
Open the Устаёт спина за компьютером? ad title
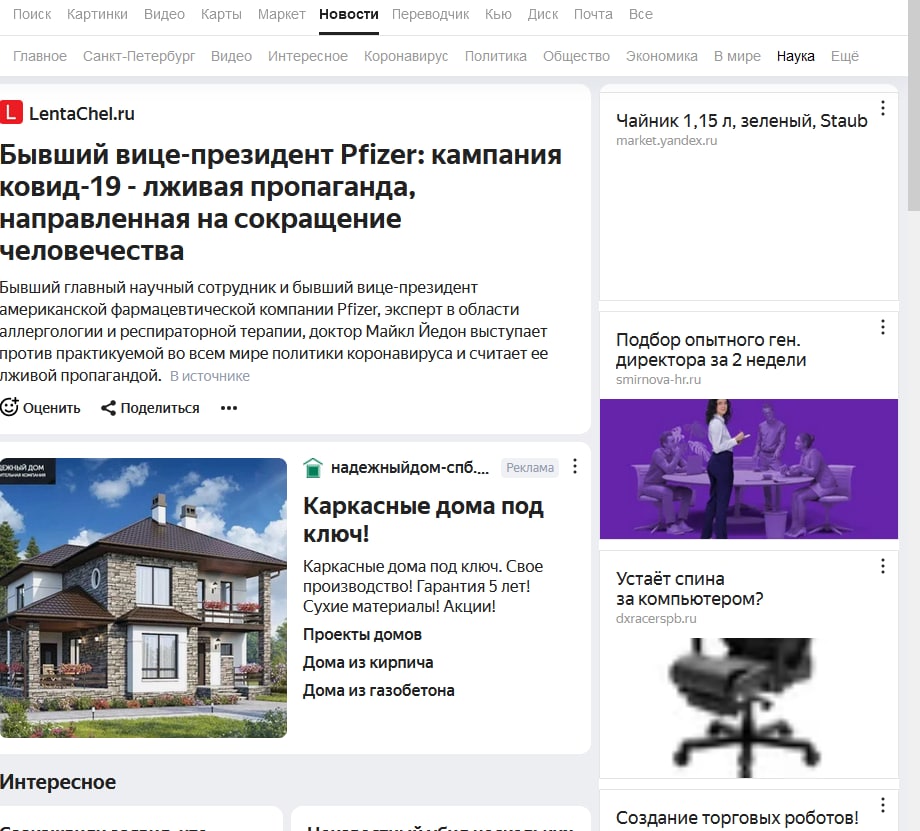click(689, 589)
